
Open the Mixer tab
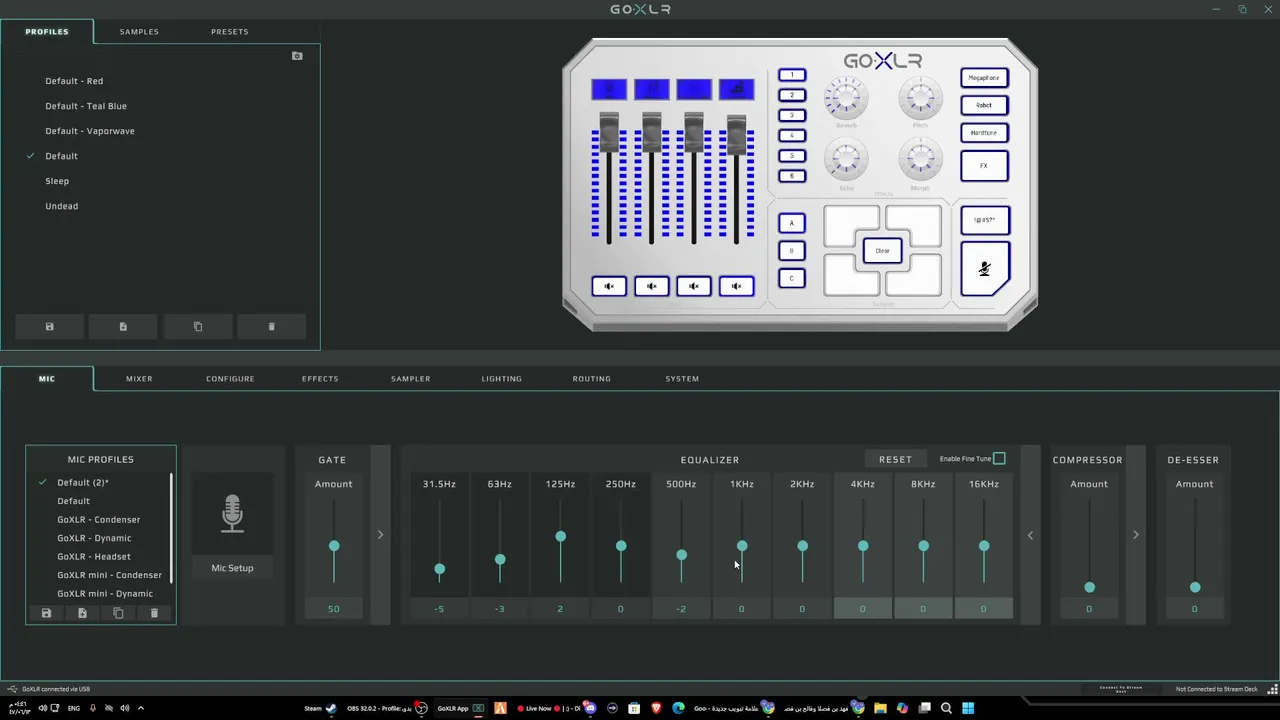139,379
